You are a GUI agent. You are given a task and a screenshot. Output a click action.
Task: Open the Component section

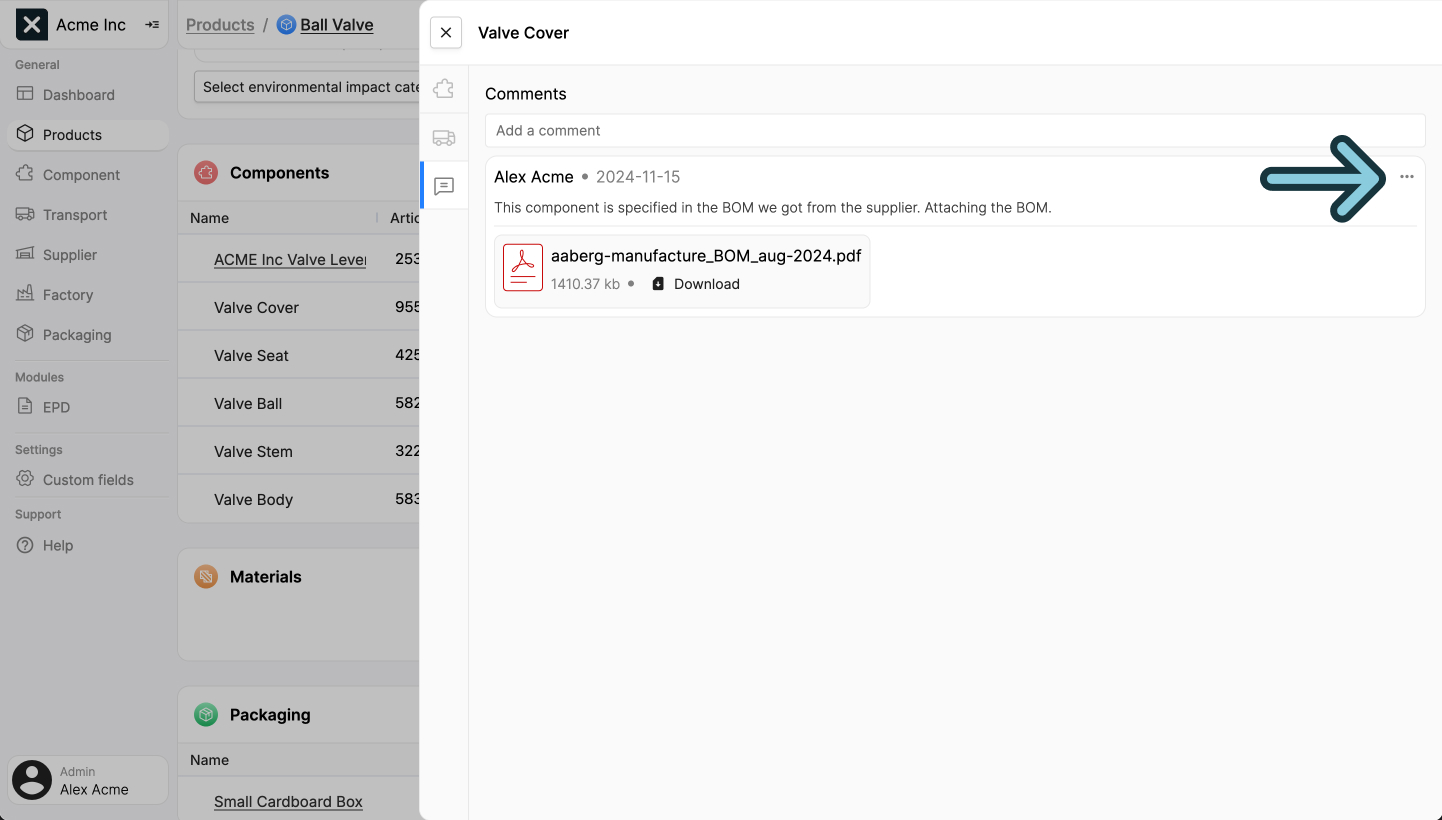79,174
